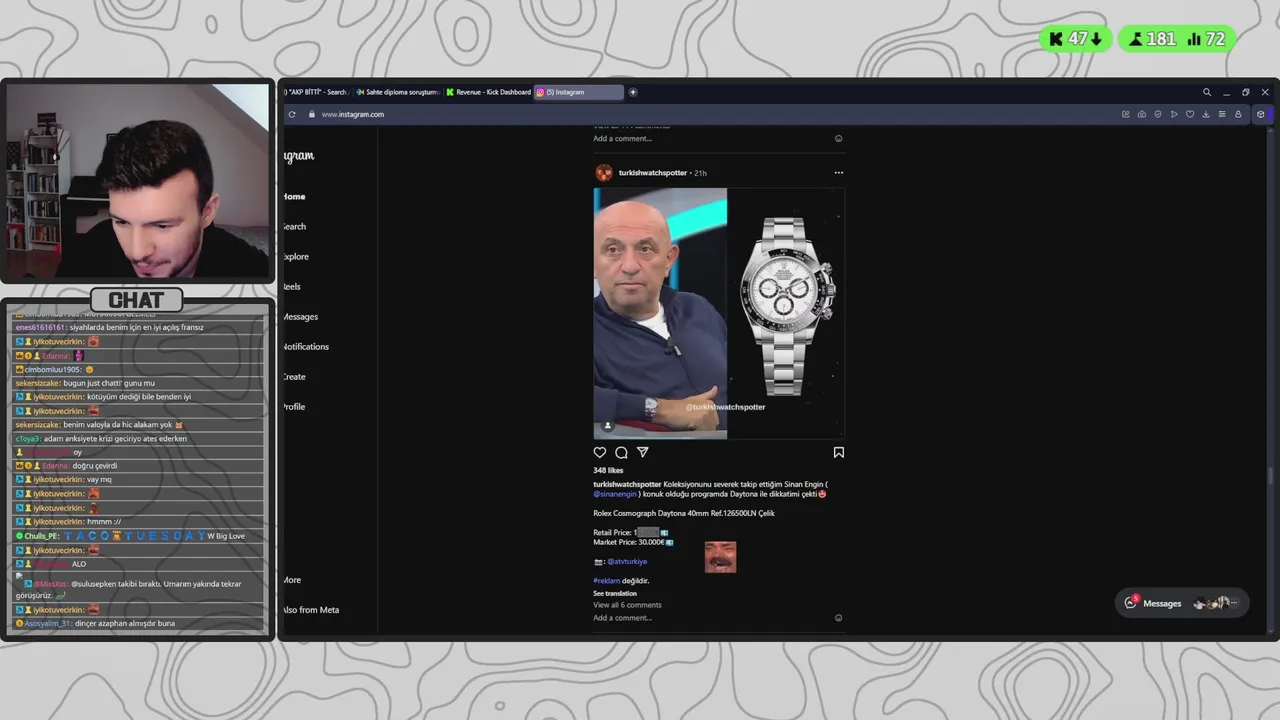Open Search in Instagram sidebar
This screenshot has height=720, width=1280.
pyautogui.click(x=294, y=227)
